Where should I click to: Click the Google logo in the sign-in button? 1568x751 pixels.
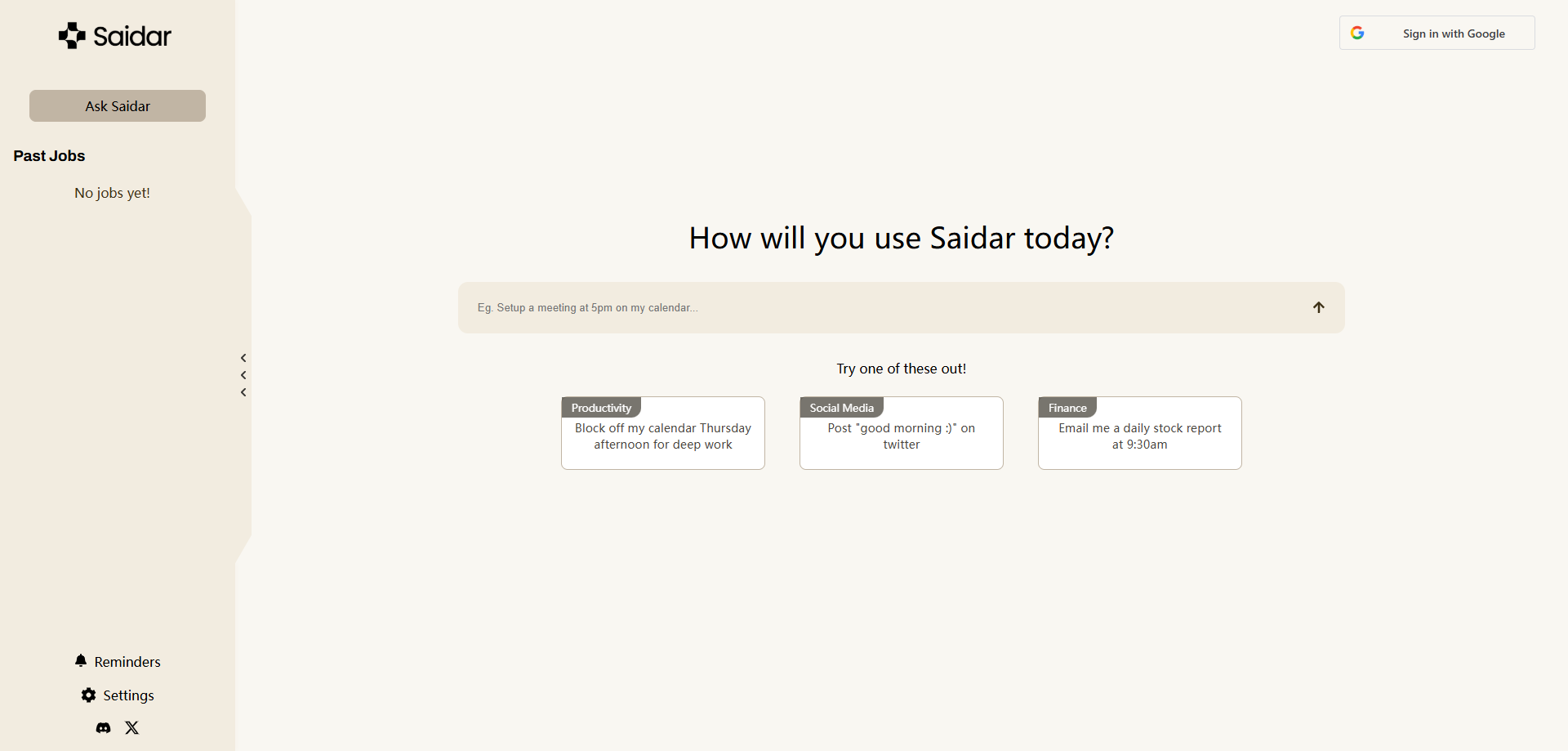pyautogui.click(x=1358, y=33)
